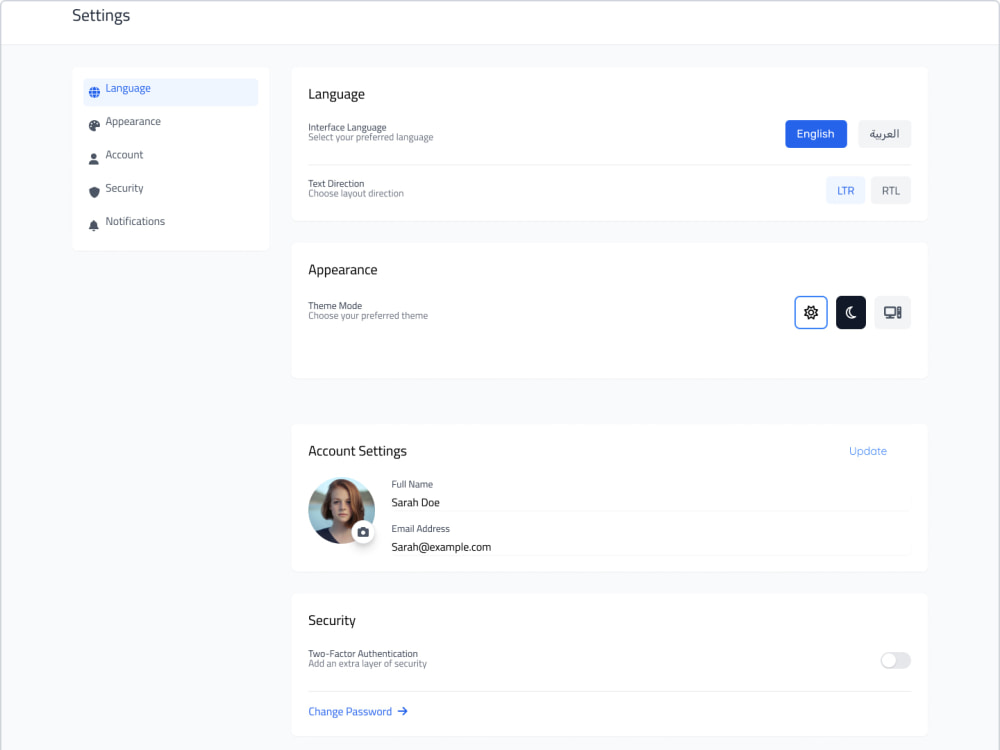This screenshot has width=1000, height=750.
Task: Click Sarah's profile photo
Action: point(341,510)
